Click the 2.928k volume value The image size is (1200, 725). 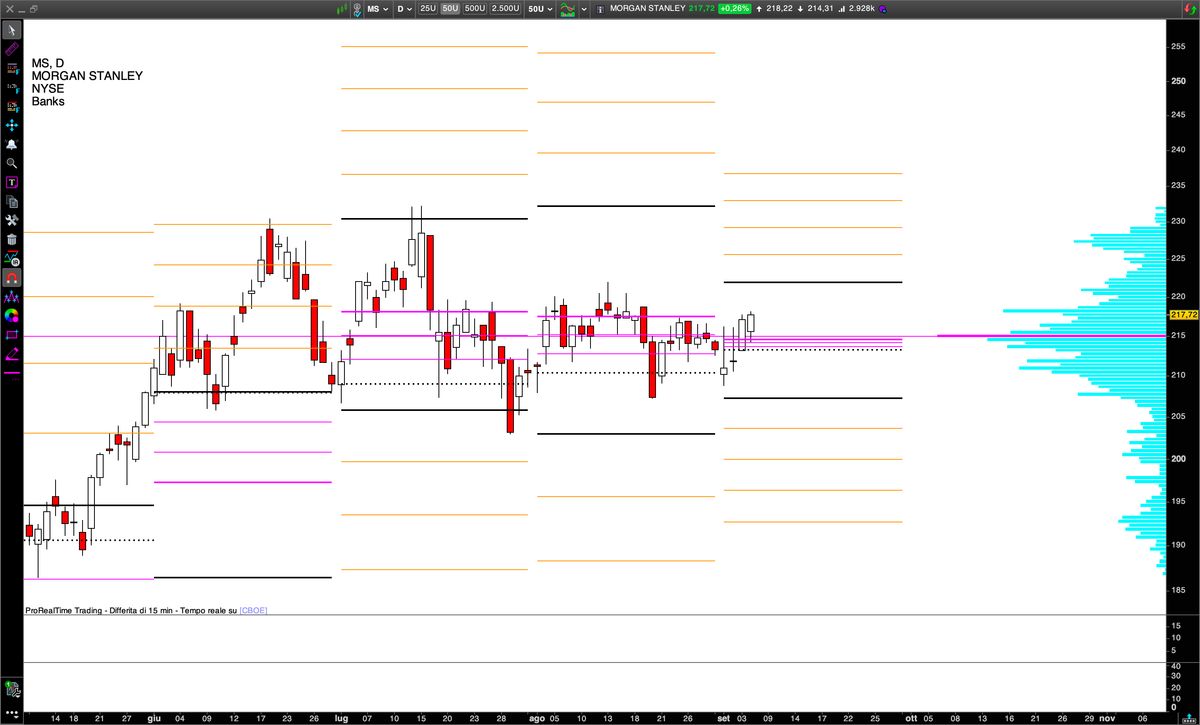[861, 8]
